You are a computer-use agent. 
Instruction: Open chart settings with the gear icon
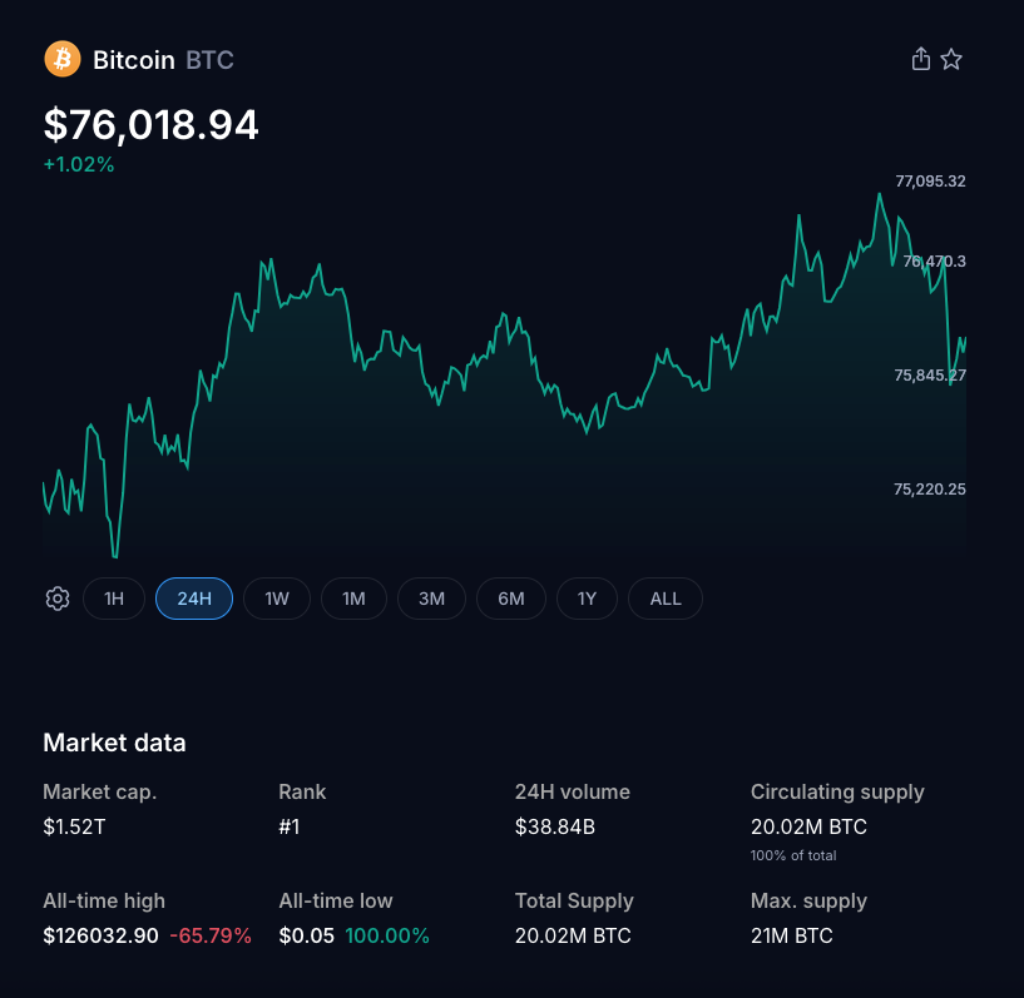coord(57,598)
